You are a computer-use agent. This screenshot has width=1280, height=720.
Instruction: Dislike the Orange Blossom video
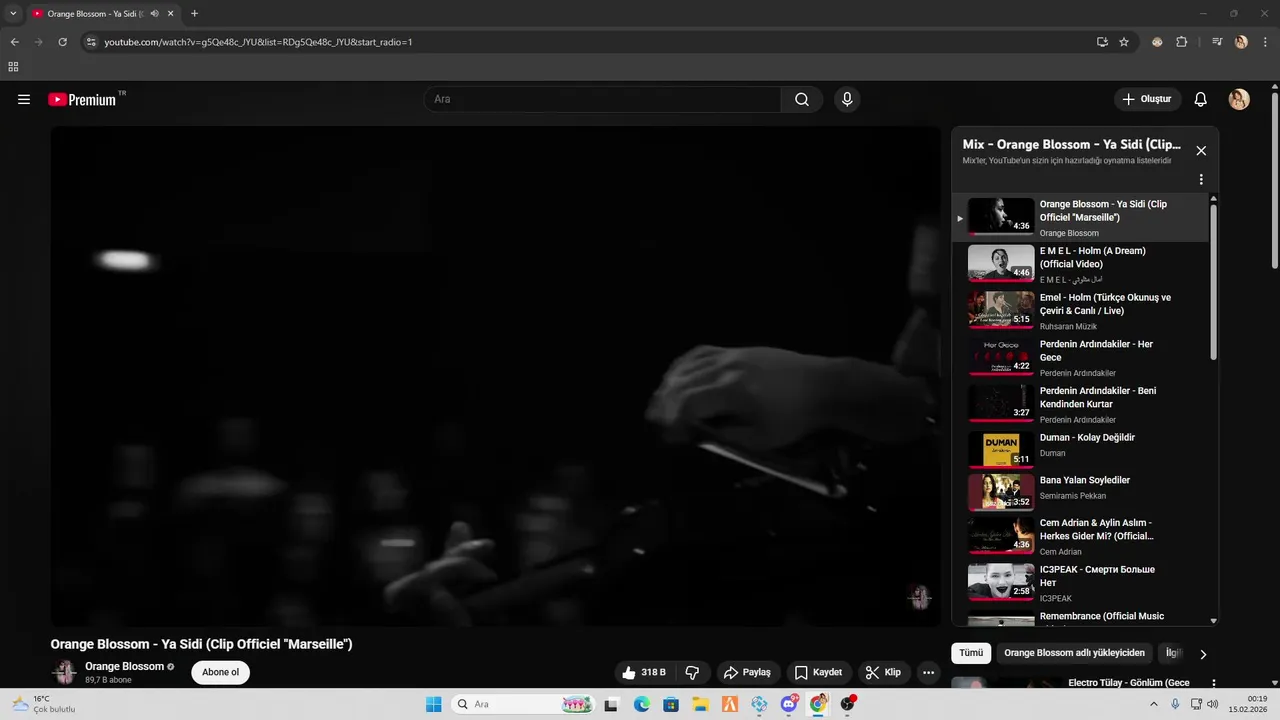[692, 672]
